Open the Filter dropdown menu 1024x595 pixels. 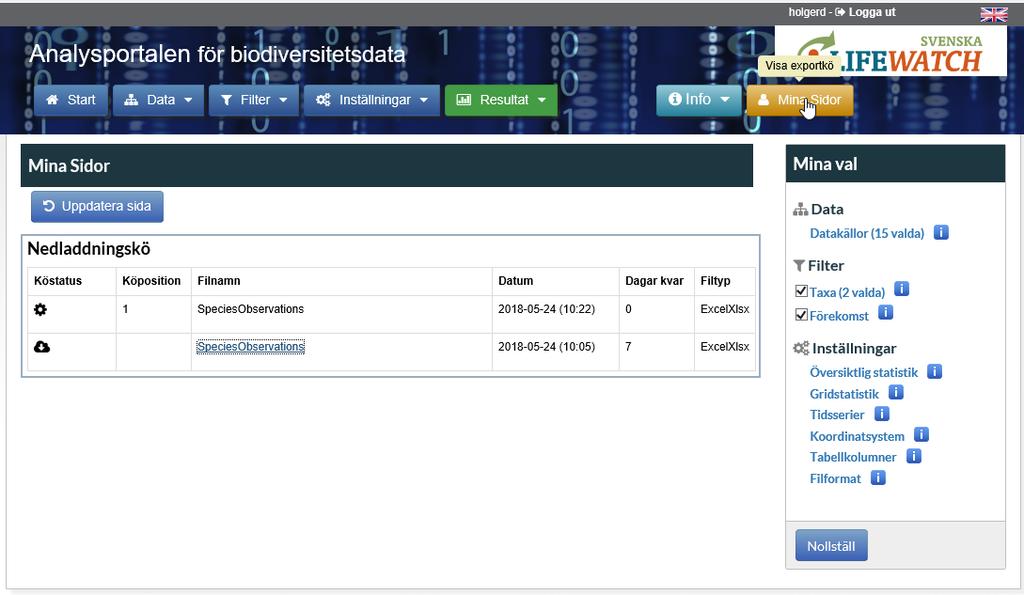pyautogui.click(x=253, y=100)
